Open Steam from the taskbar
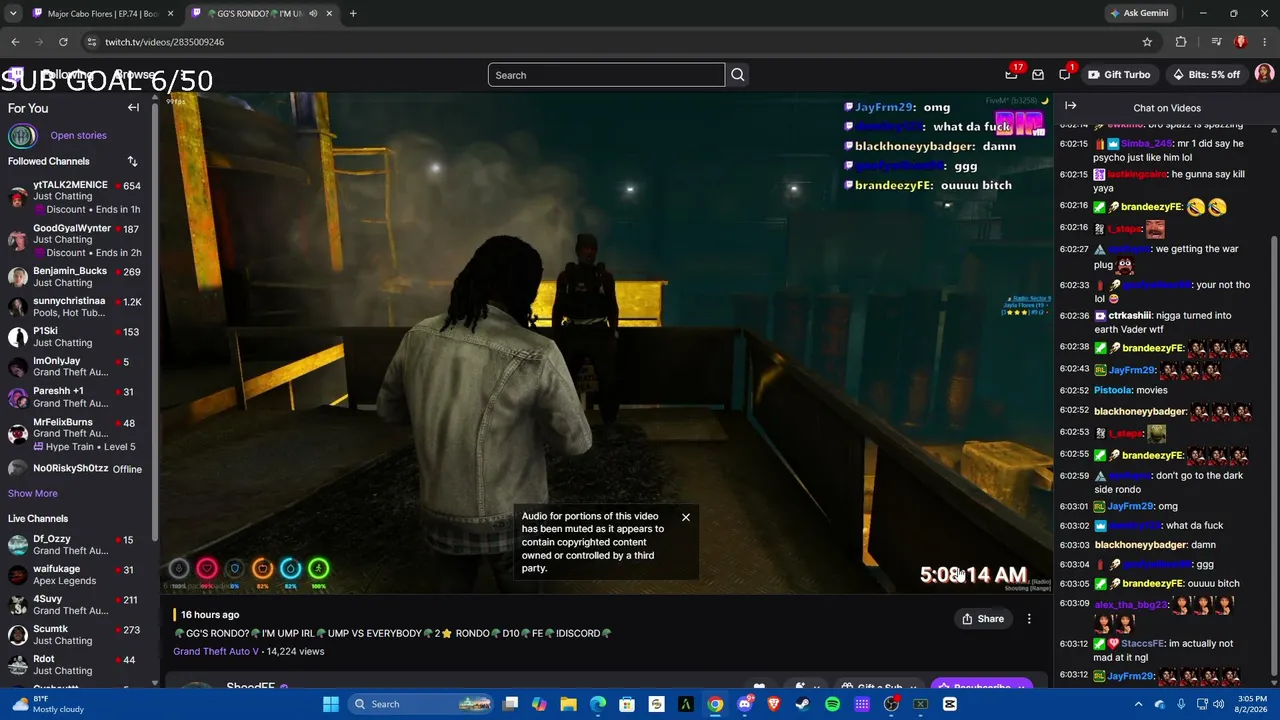Image resolution: width=1280 pixels, height=720 pixels. click(x=803, y=704)
